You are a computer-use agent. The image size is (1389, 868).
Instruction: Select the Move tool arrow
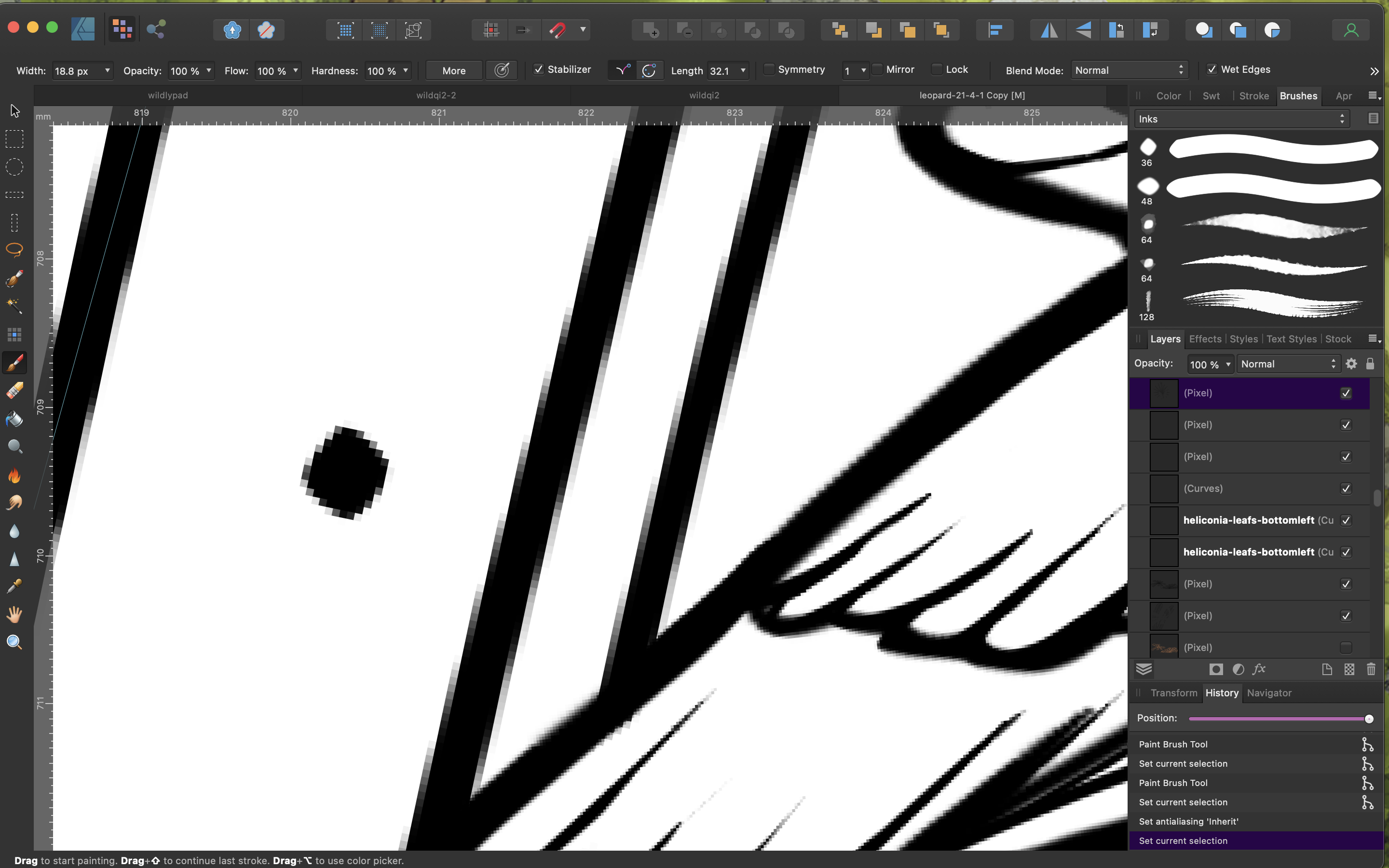(15, 110)
